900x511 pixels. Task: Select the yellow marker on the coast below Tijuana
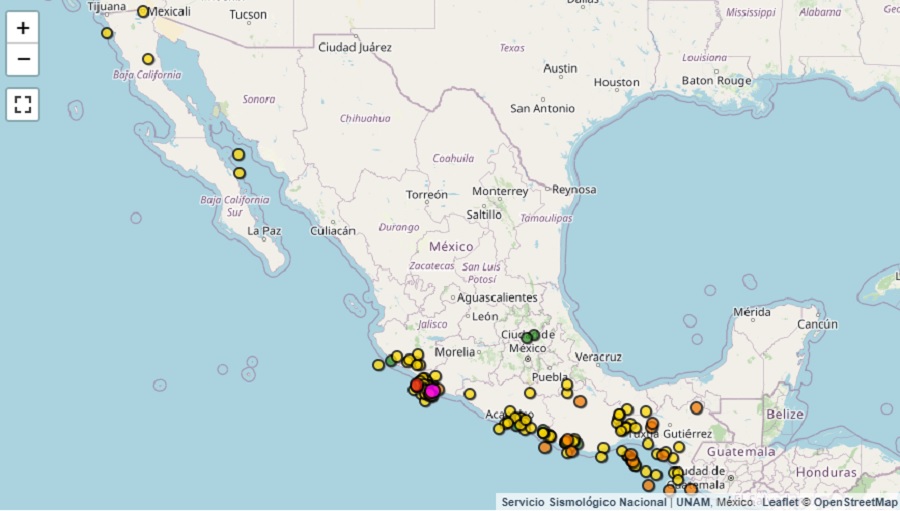[x=107, y=33]
